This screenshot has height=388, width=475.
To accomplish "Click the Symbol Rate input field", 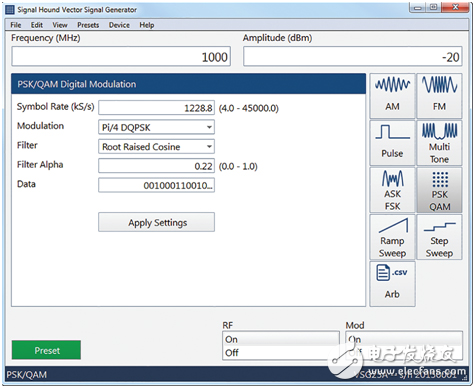I will (x=156, y=108).
